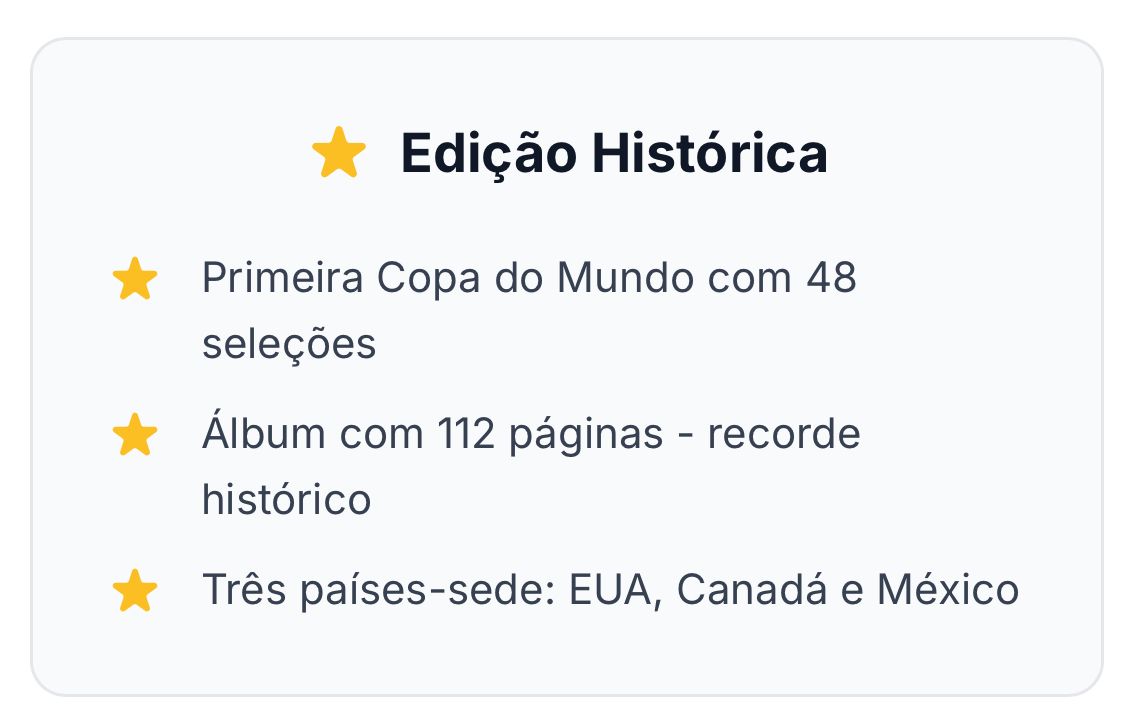Click the number "112" in the second bullet
1122x718 pixels.
[x=466, y=436]
